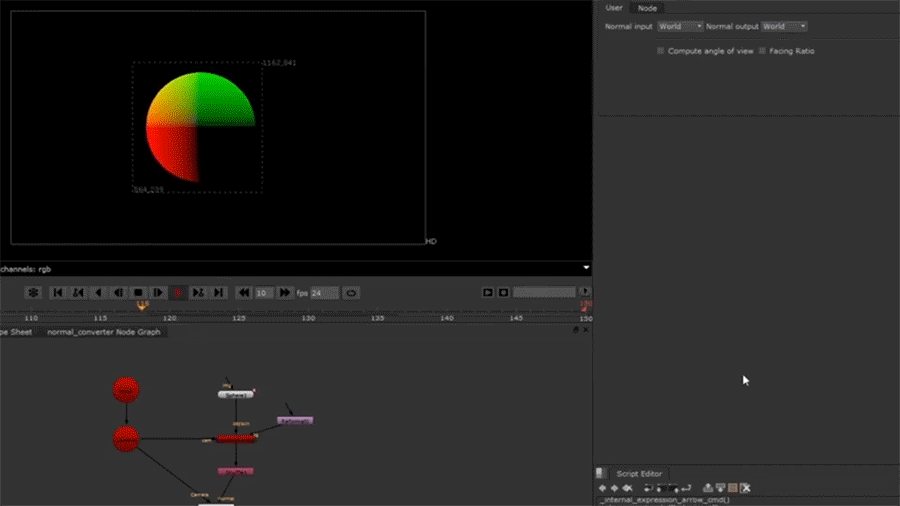Enable Compute angle of view checkbox
Viewport: 900px width, 506px height.
pyautogui.click(x=660, y=51)
